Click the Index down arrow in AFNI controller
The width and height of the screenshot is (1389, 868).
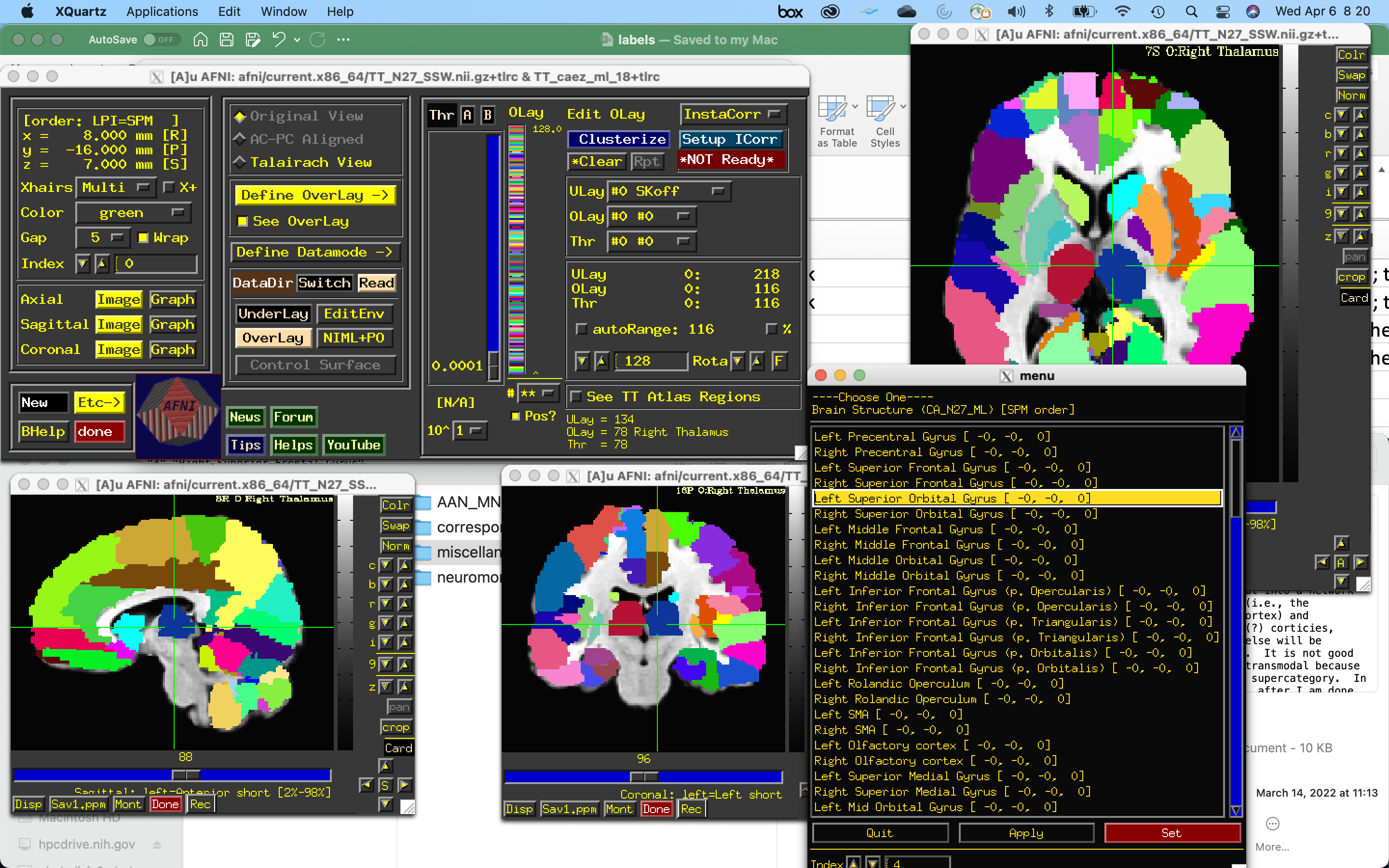[x=83, y=263]
